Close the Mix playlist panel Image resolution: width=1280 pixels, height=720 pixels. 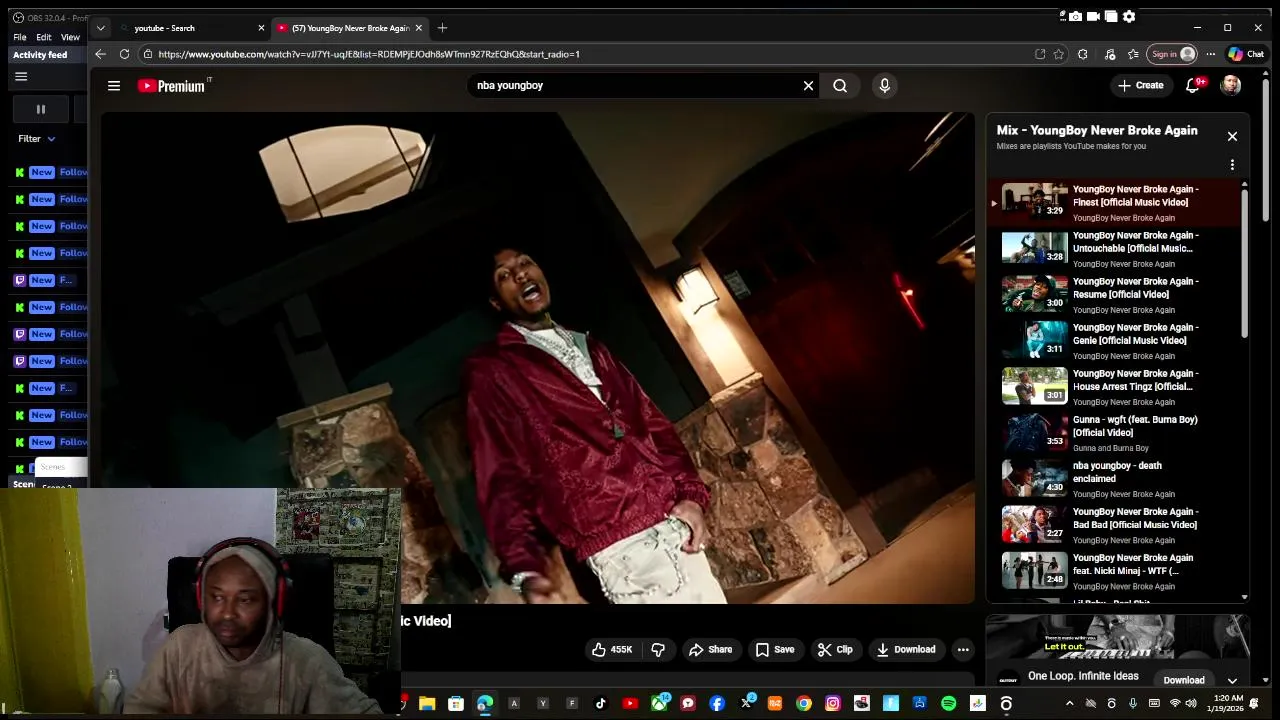tap(1232, 136)
